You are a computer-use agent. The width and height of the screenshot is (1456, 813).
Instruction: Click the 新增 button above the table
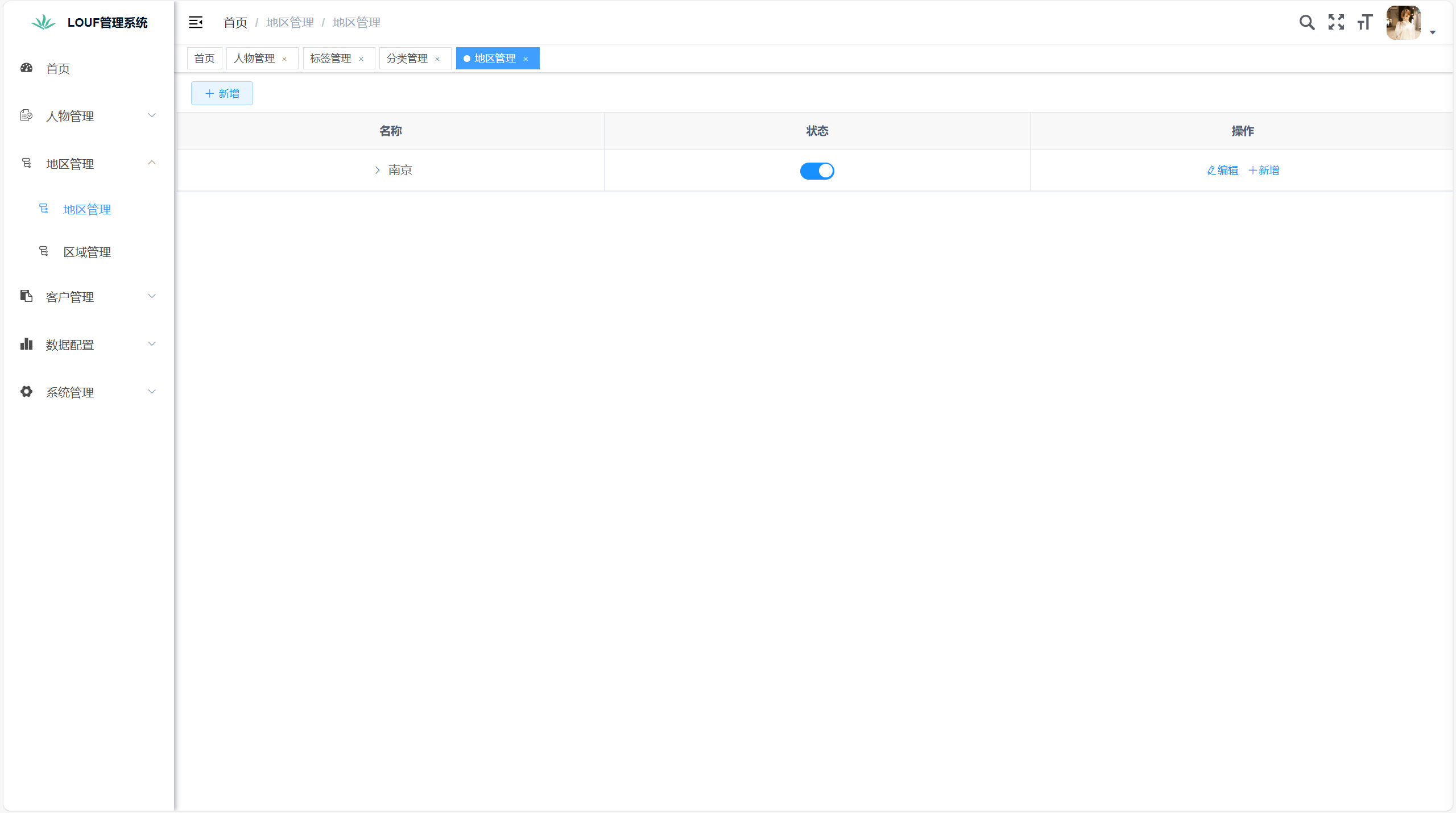click(222, 93)
